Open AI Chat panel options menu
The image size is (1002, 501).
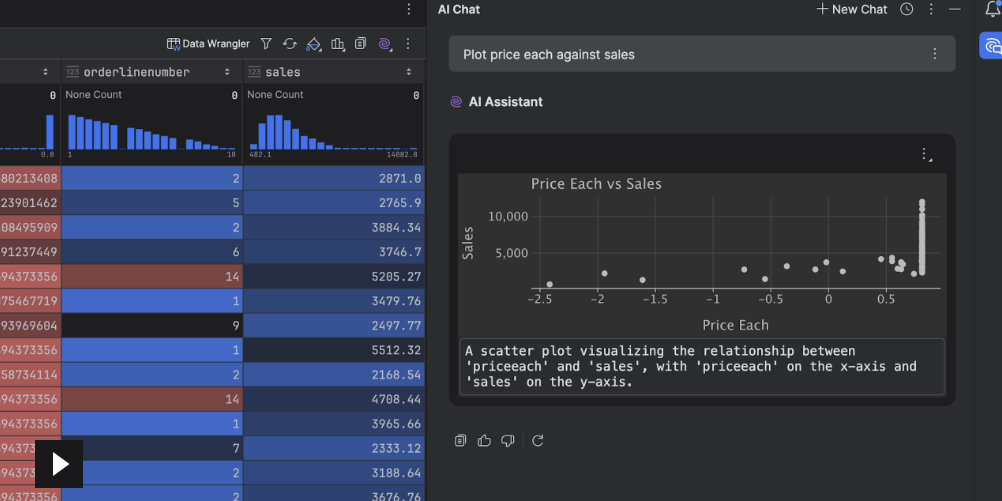coord(931,9)
